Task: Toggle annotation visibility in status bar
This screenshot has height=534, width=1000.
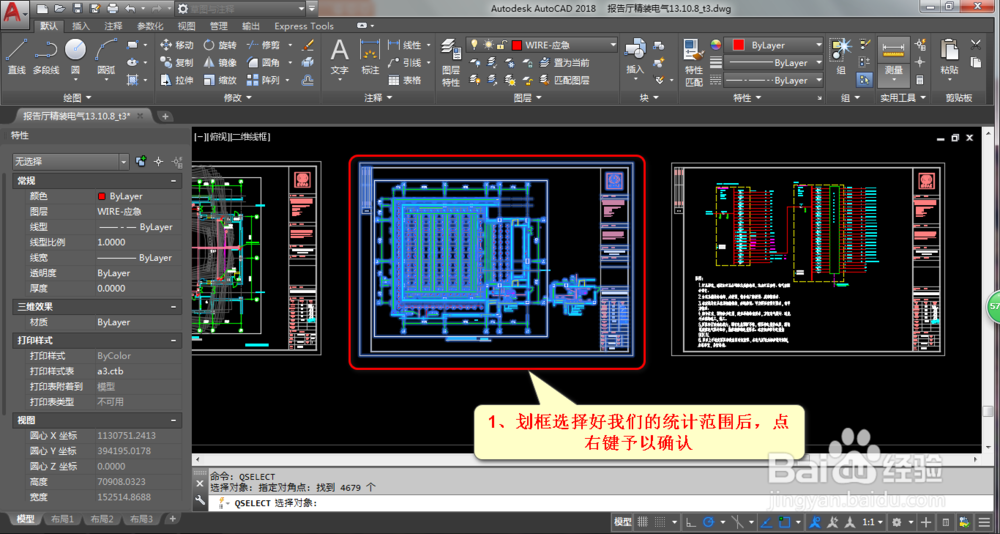Action: click(x=816, y=521)
